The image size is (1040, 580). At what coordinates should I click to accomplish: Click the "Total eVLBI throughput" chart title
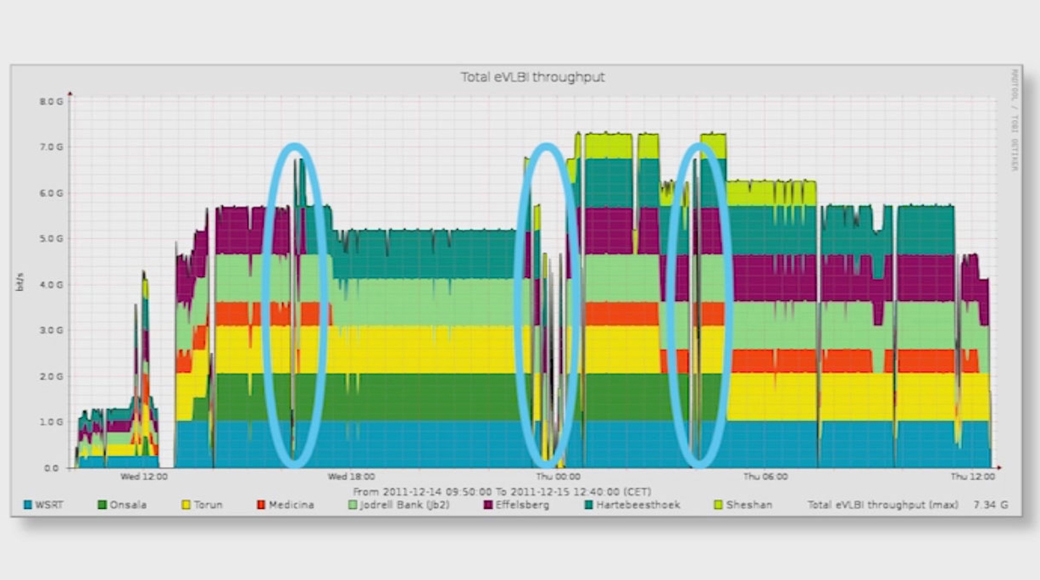(x=532, y=77)
